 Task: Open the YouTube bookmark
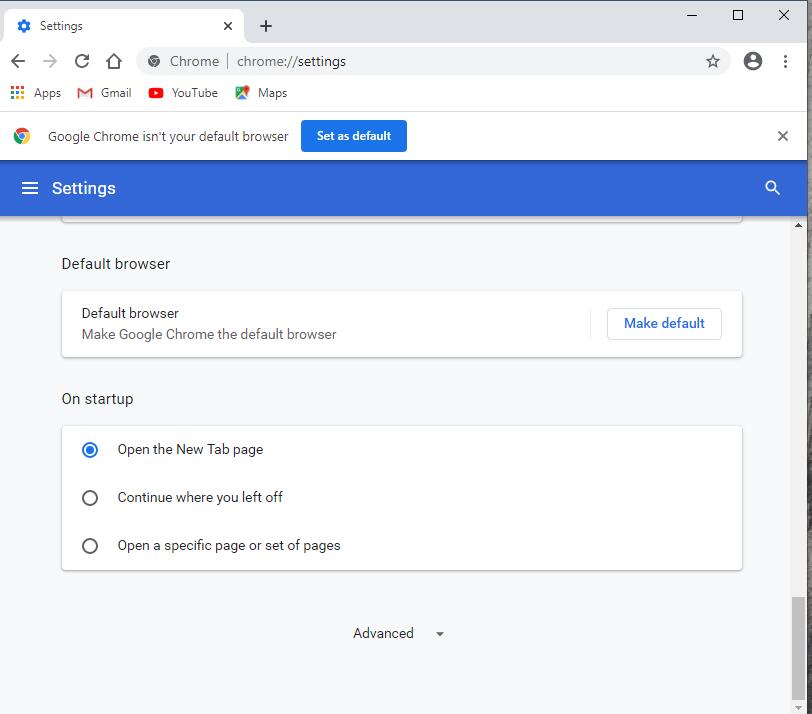tap(183, 93)
